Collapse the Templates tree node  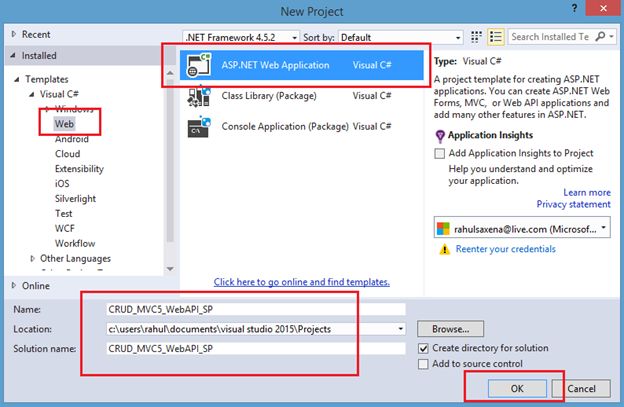click(17, 79)
